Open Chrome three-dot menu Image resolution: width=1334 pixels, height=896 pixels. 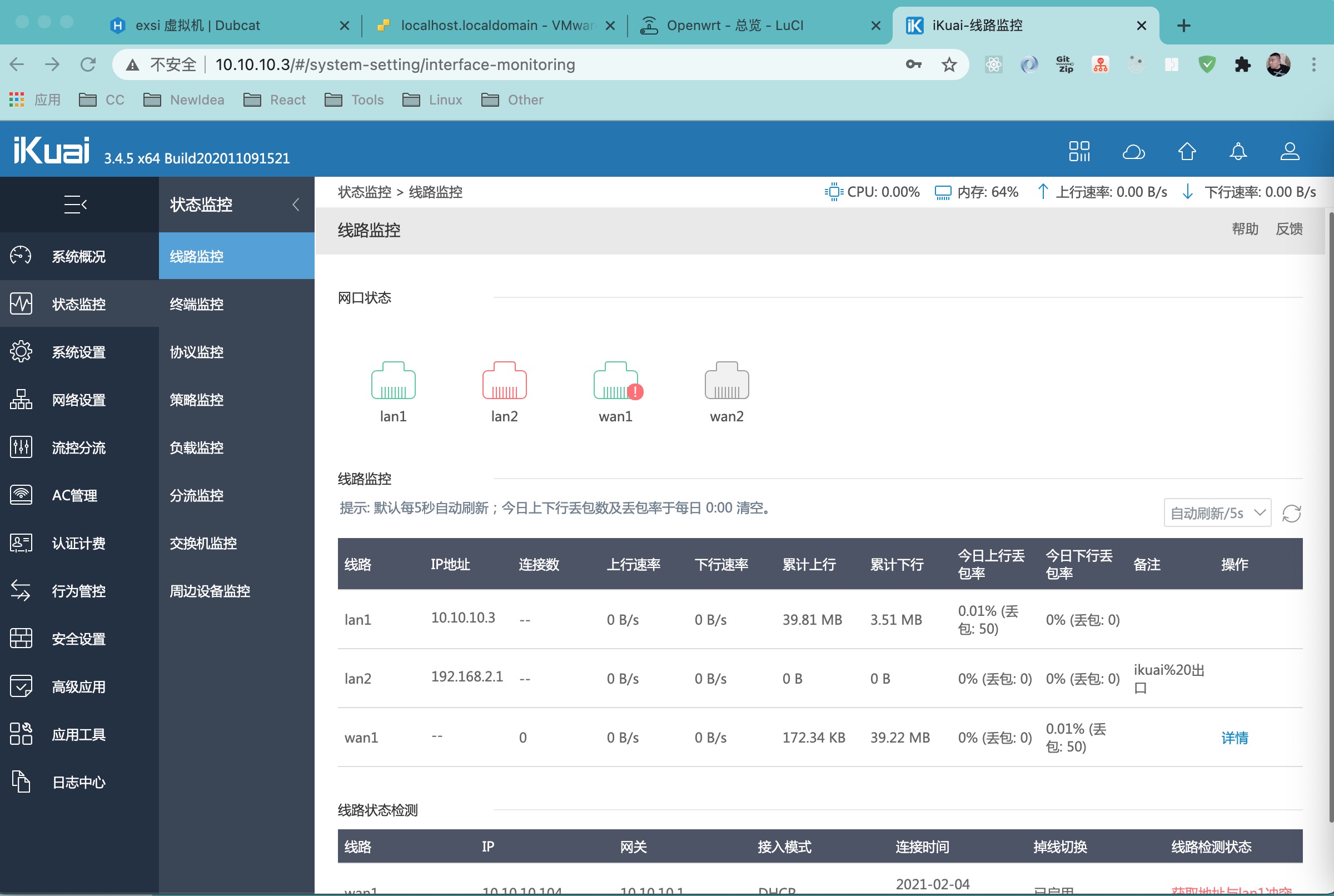[1313, 64]
